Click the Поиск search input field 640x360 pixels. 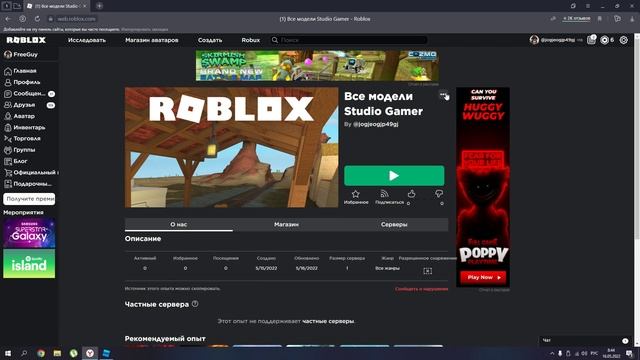353,40
